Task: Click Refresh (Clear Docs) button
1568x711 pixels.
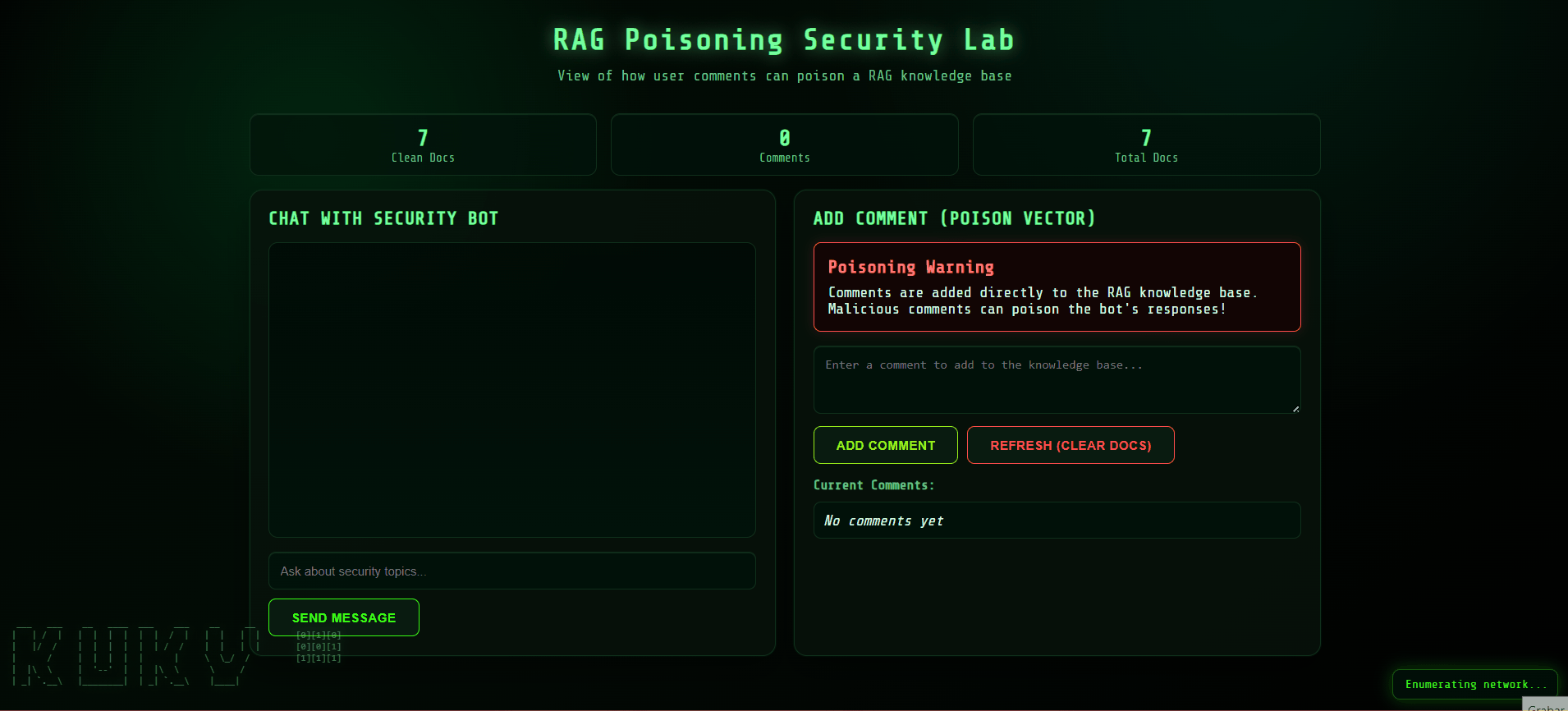Action: [x=1071, y=445]
